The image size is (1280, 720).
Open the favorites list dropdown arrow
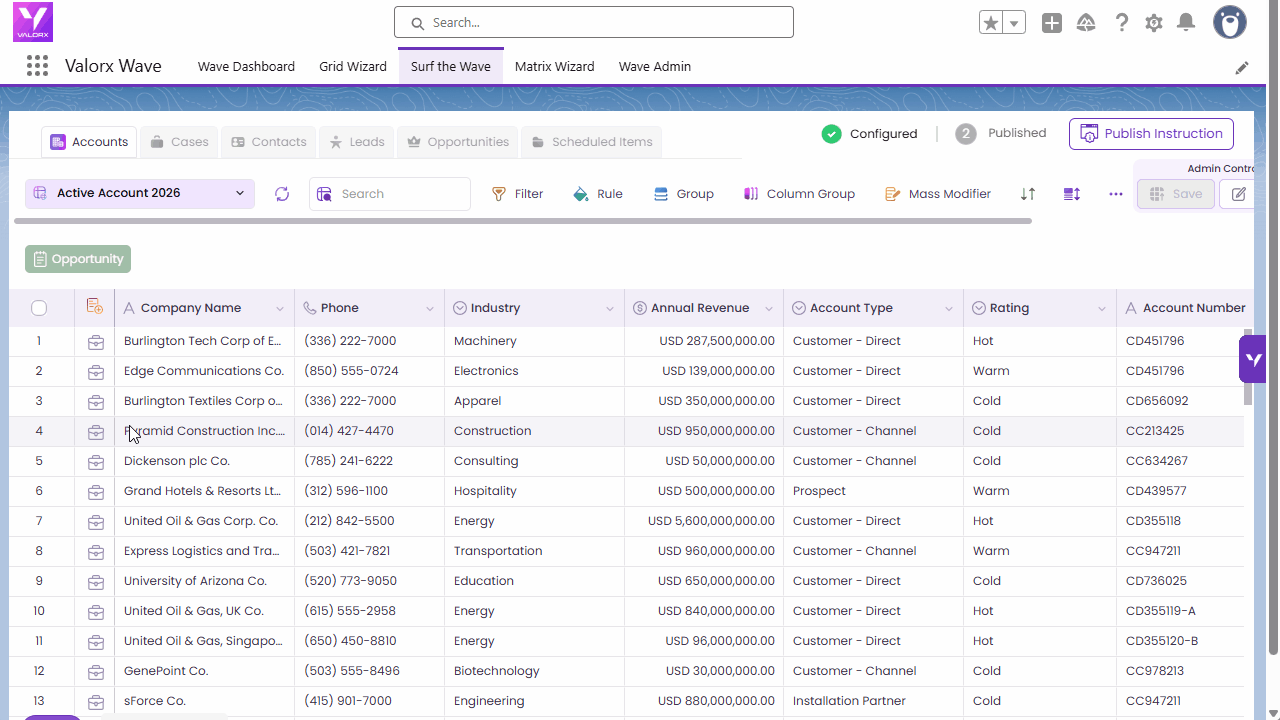(1015, 23)
